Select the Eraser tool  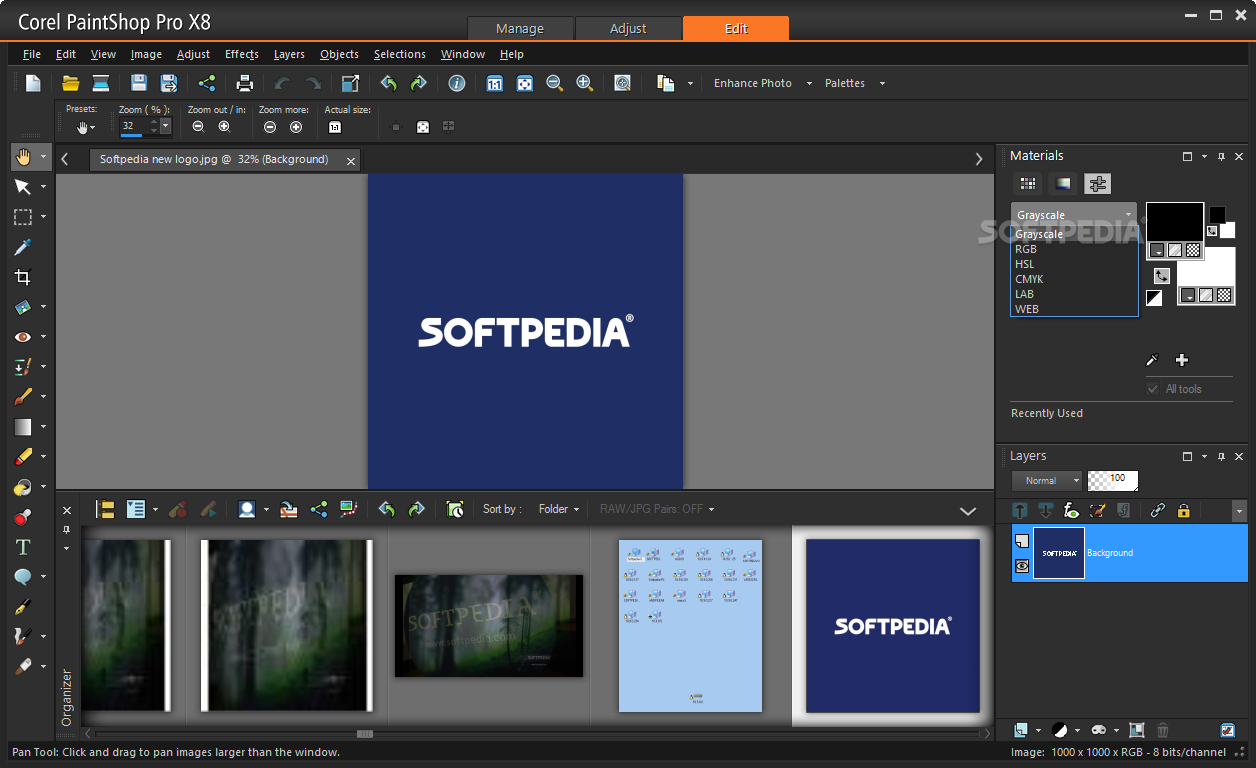tap(23, 457)
